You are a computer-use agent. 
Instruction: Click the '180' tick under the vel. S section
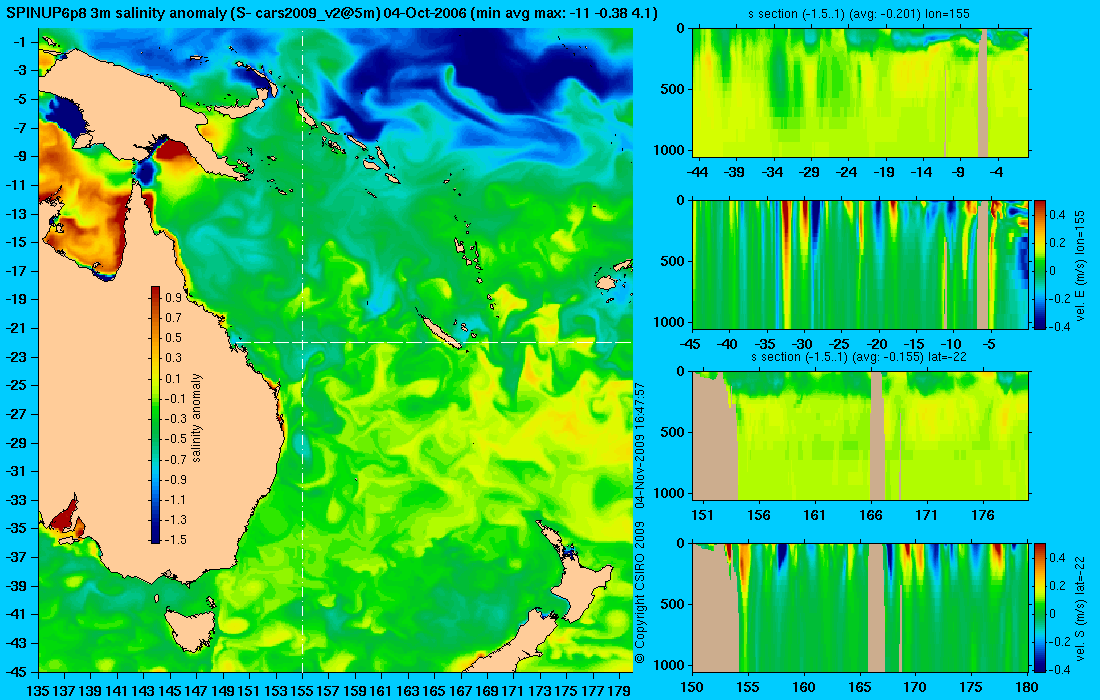click(x=1027, y=687)
